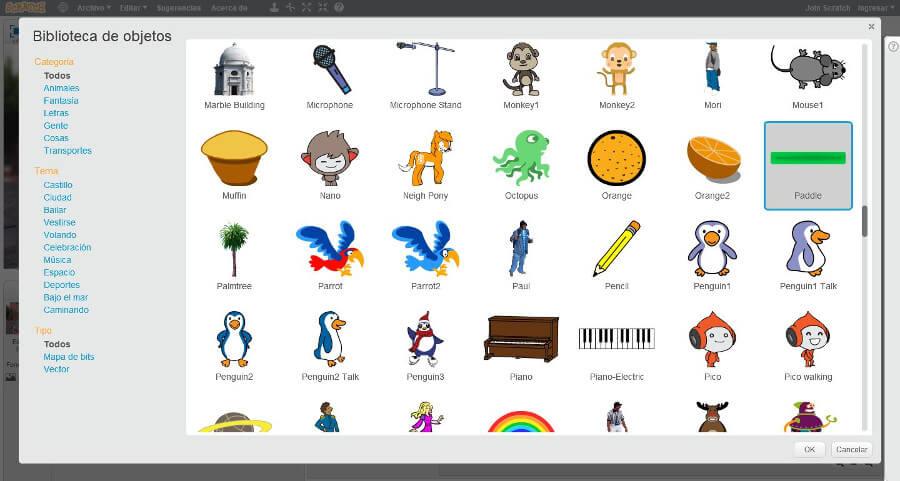This screenshot has height=481, width=900.
Task: Dismiss the library with Cancelar button
Action: coord(851,449)
